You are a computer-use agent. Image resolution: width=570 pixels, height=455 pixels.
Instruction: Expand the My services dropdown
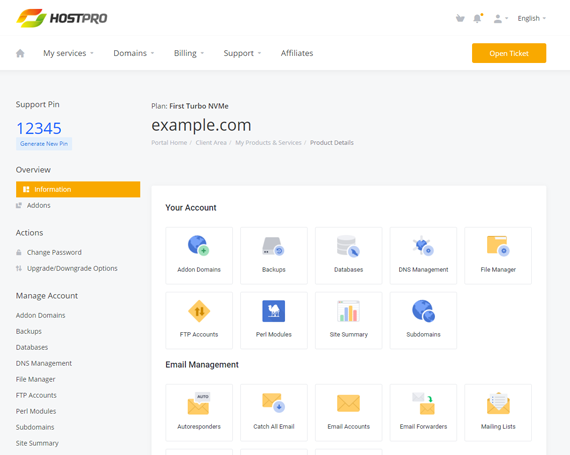(x=68, y=53)
